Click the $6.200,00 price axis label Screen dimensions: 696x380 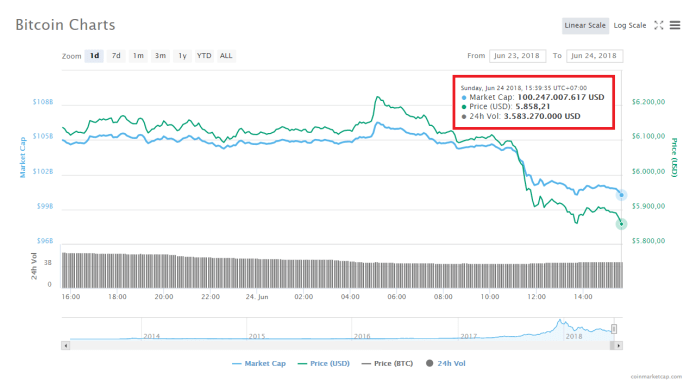tap(649, 102)
